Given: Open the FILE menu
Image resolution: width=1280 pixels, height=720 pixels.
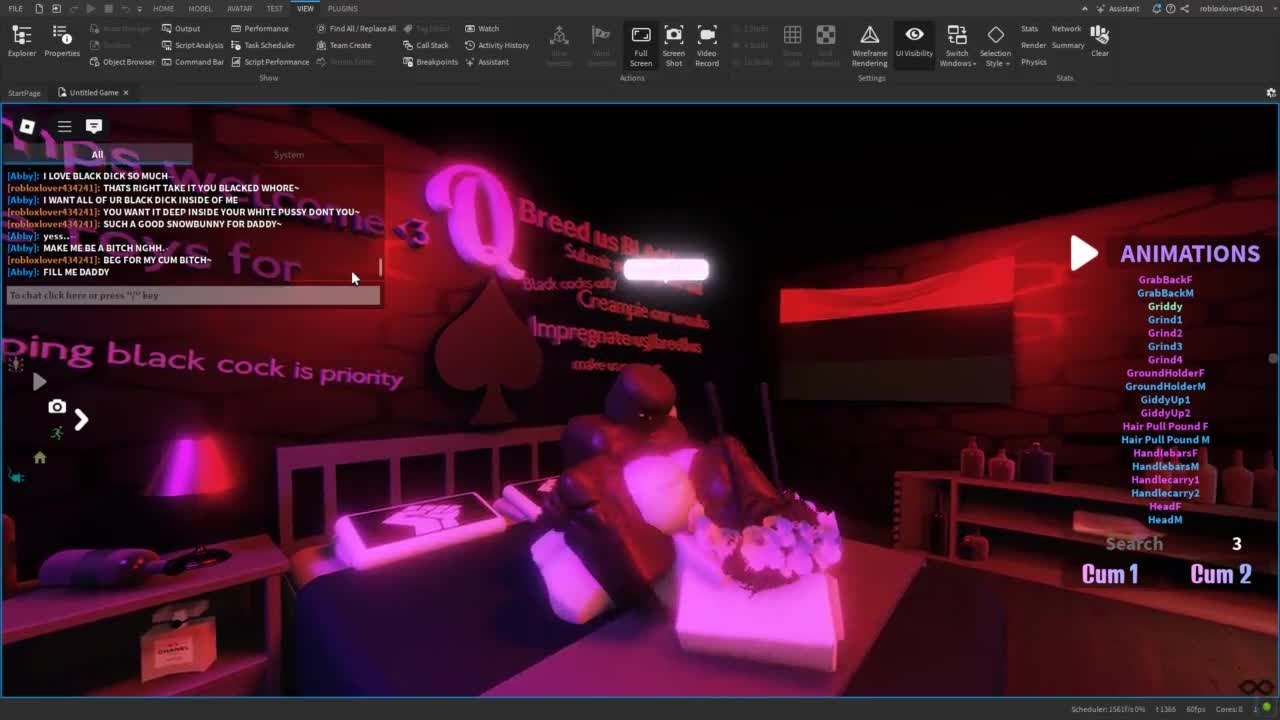Looking at the screenshot, I should pyautogui.click(x=16, y=8).
